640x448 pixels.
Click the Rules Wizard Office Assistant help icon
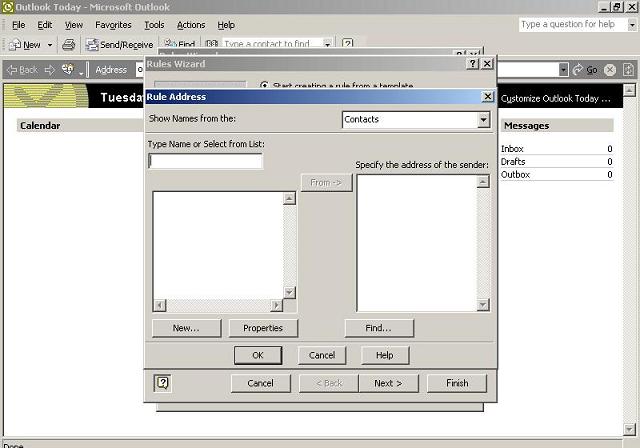click(x=162, y=383)
